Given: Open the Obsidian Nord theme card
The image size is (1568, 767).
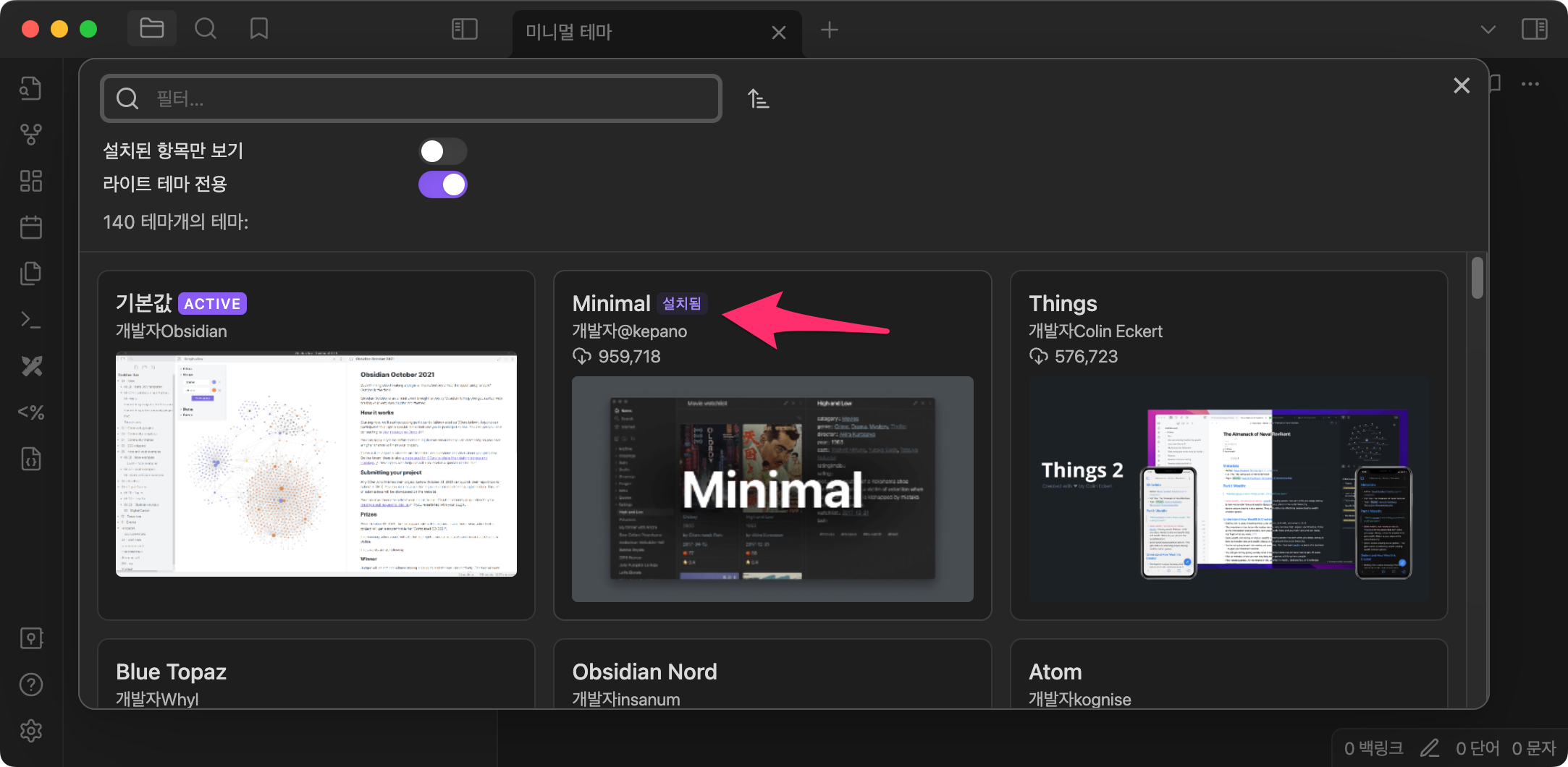Looking at the screenshot, I should pyautogui.click(x=772, y=674).
